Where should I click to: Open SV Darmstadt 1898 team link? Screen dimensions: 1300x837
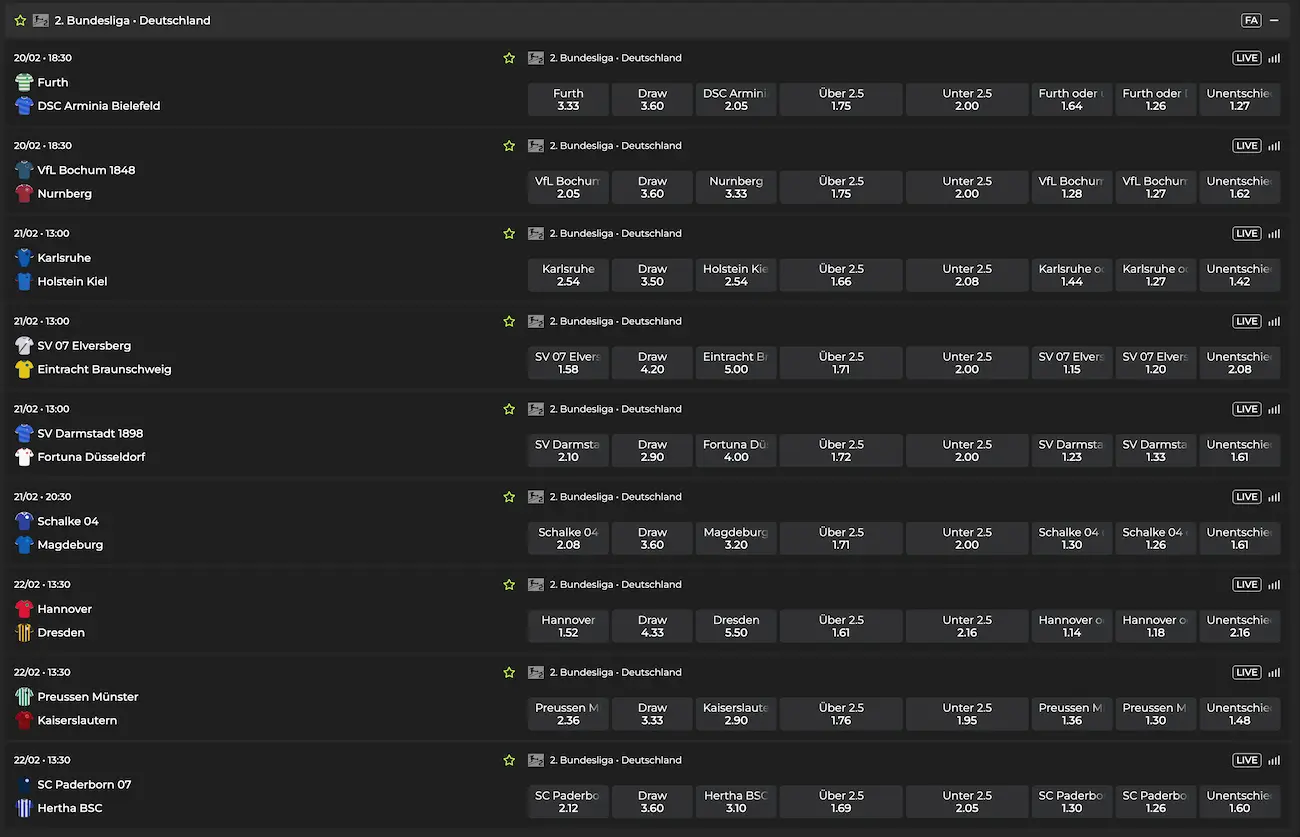tap(90, 433)
